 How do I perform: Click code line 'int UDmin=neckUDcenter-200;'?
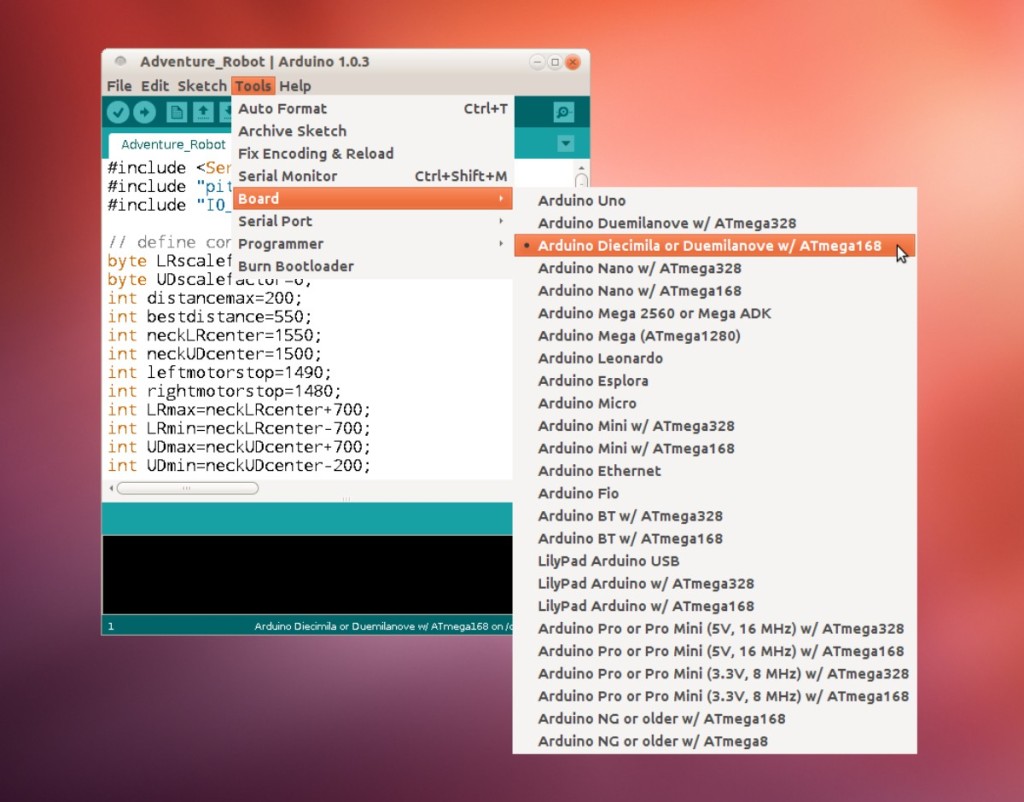(x=239, y=466)
